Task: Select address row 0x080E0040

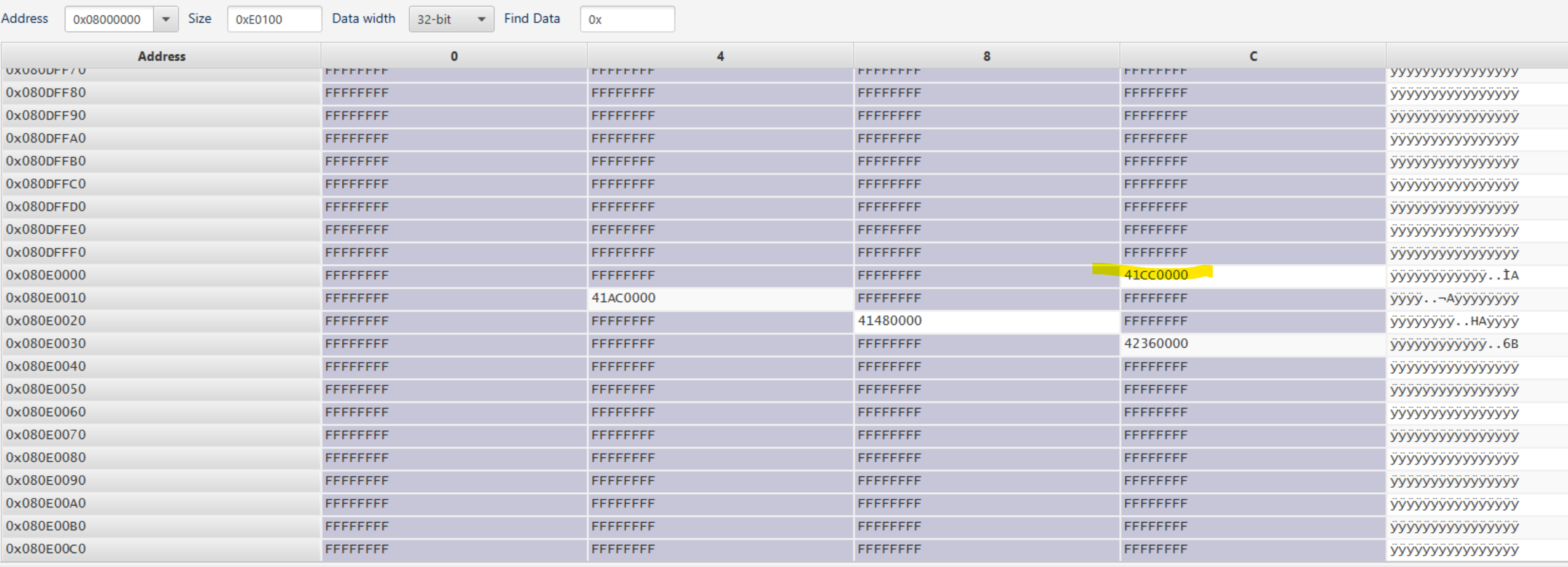Action: pyautogui.click(x=161, y=366)
